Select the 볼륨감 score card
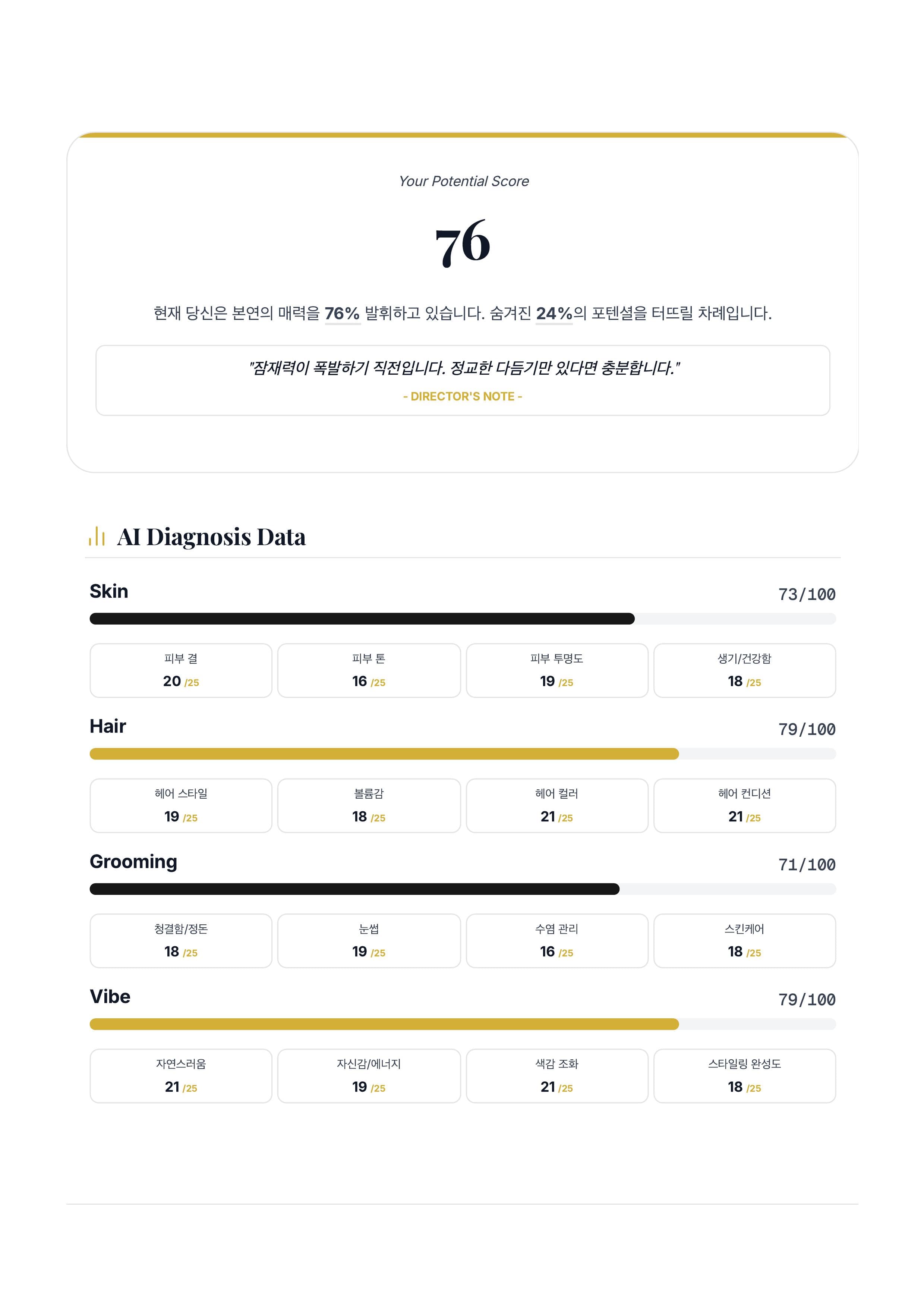This screenshot has height=1308, width=924. click(369, 805)
